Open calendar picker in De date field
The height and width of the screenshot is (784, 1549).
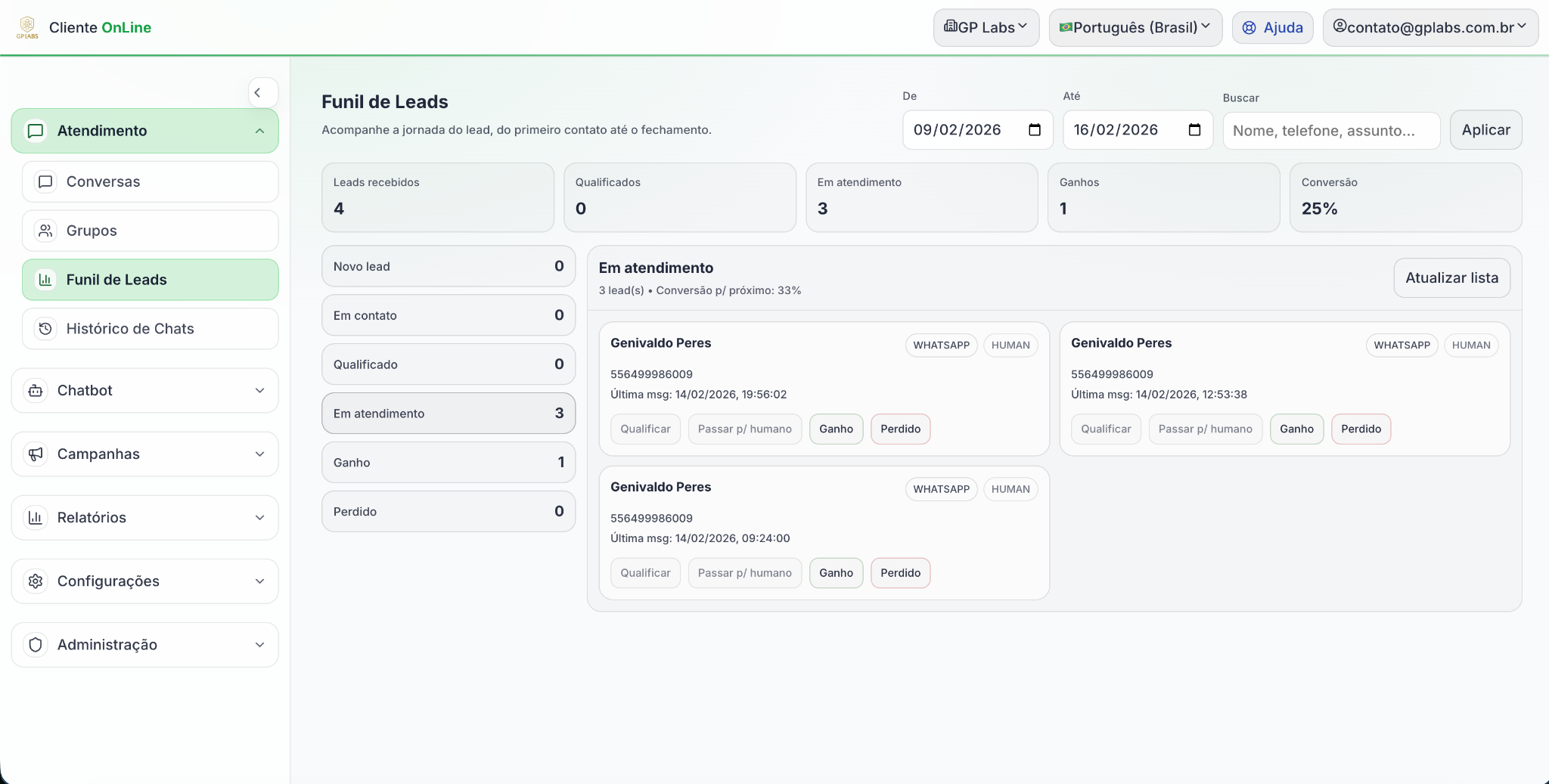(x=1035, y=130)
